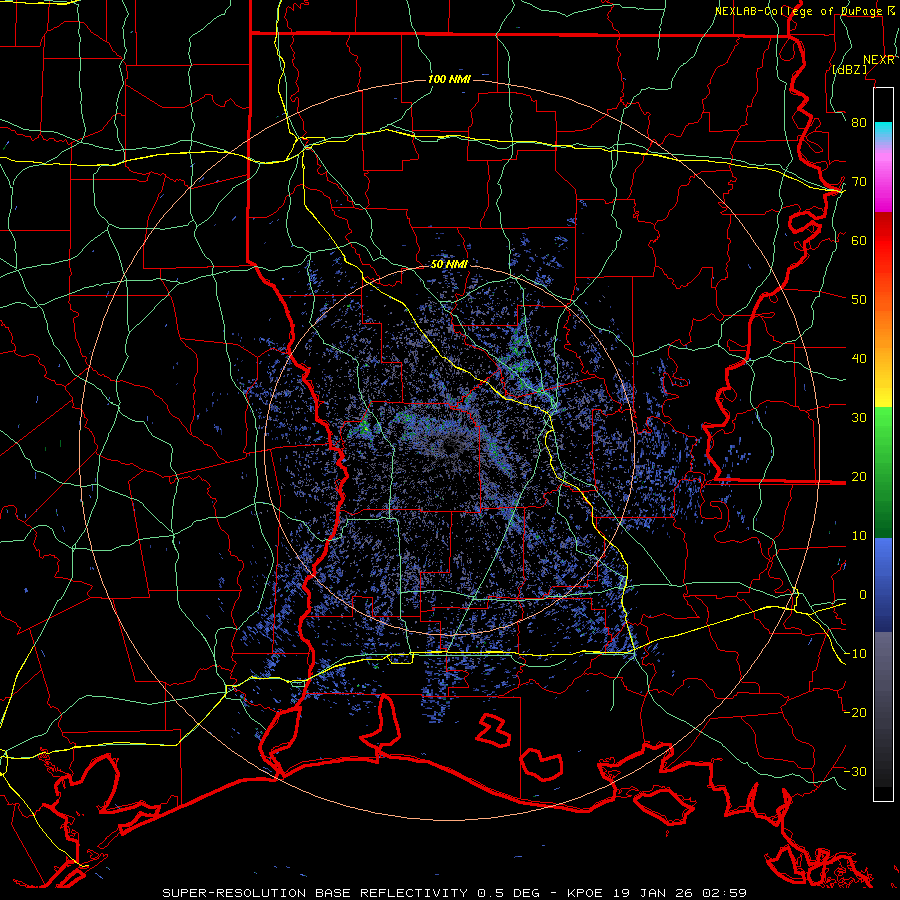Click the 30 value on the dBZ scale

859,418
